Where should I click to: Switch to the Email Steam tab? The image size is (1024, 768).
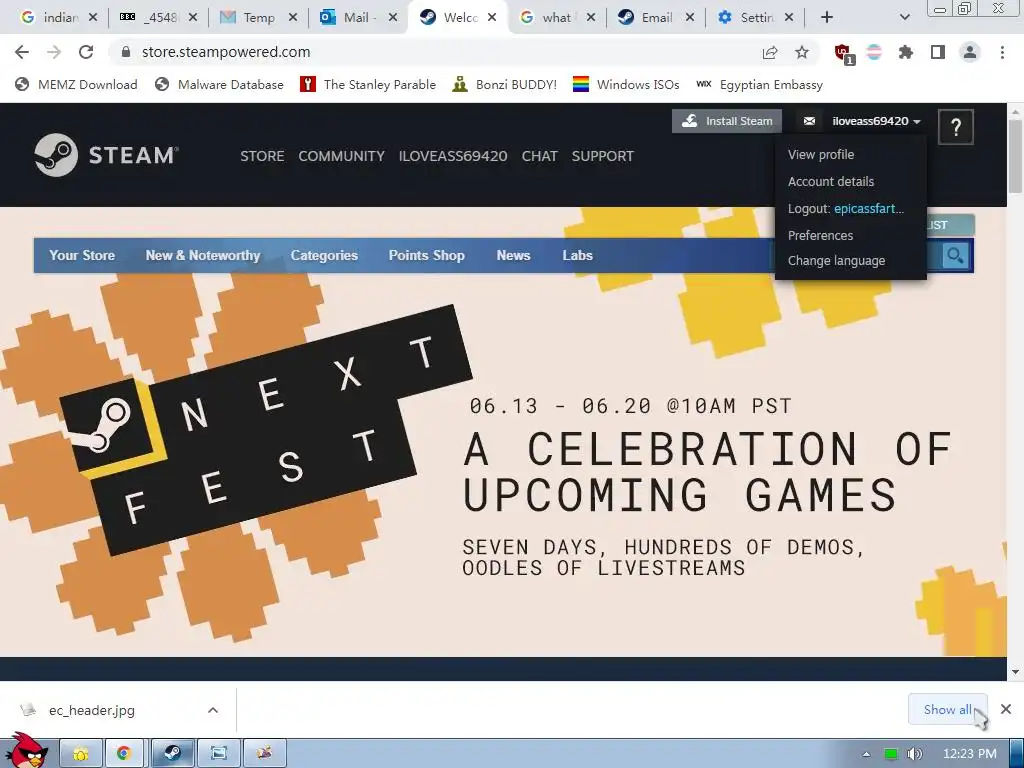click(656, 18)
